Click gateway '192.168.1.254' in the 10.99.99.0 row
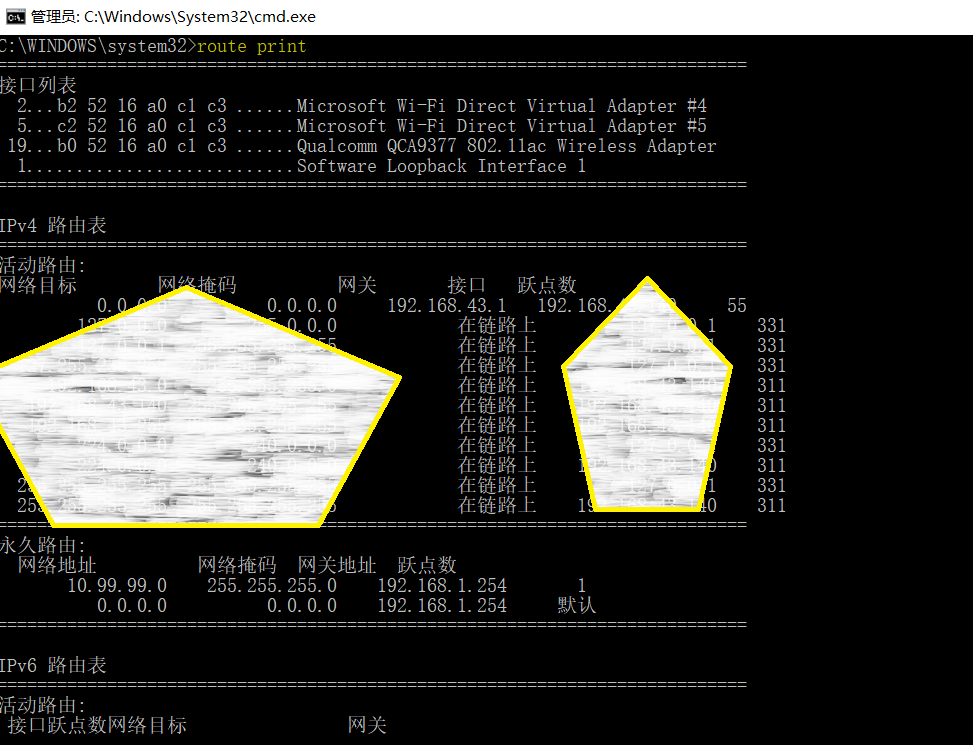The height and width of the screenshot is (745, 973). click(x=442, y=586)
